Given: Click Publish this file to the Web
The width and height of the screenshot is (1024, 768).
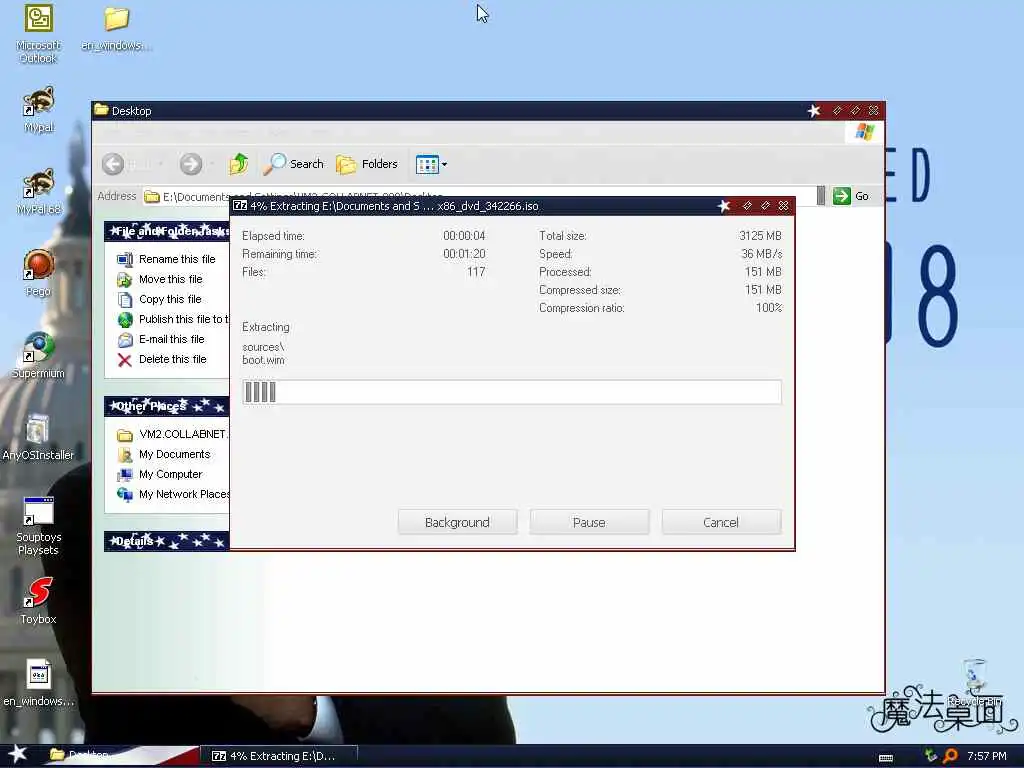Looking at the screenshot, I should coord(173,319).
